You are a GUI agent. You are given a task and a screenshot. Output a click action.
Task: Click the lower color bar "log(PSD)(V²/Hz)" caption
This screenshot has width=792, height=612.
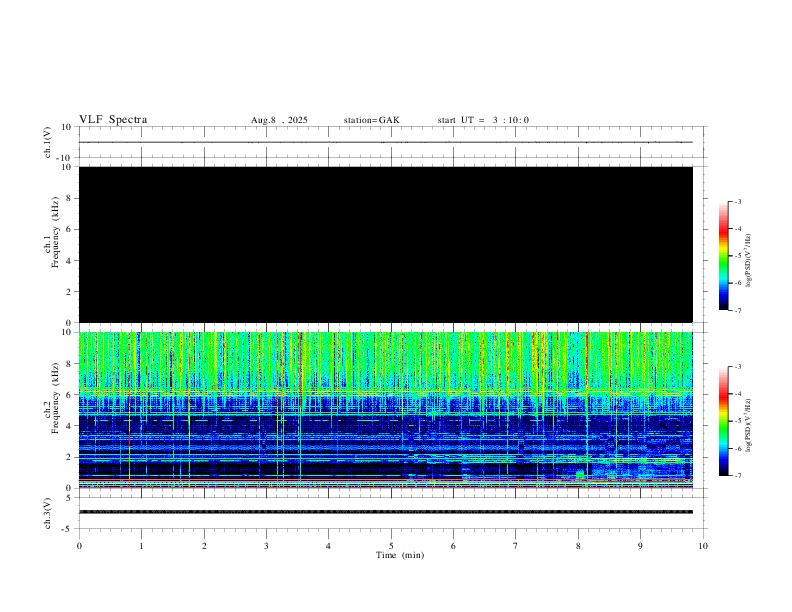(749, 425)
